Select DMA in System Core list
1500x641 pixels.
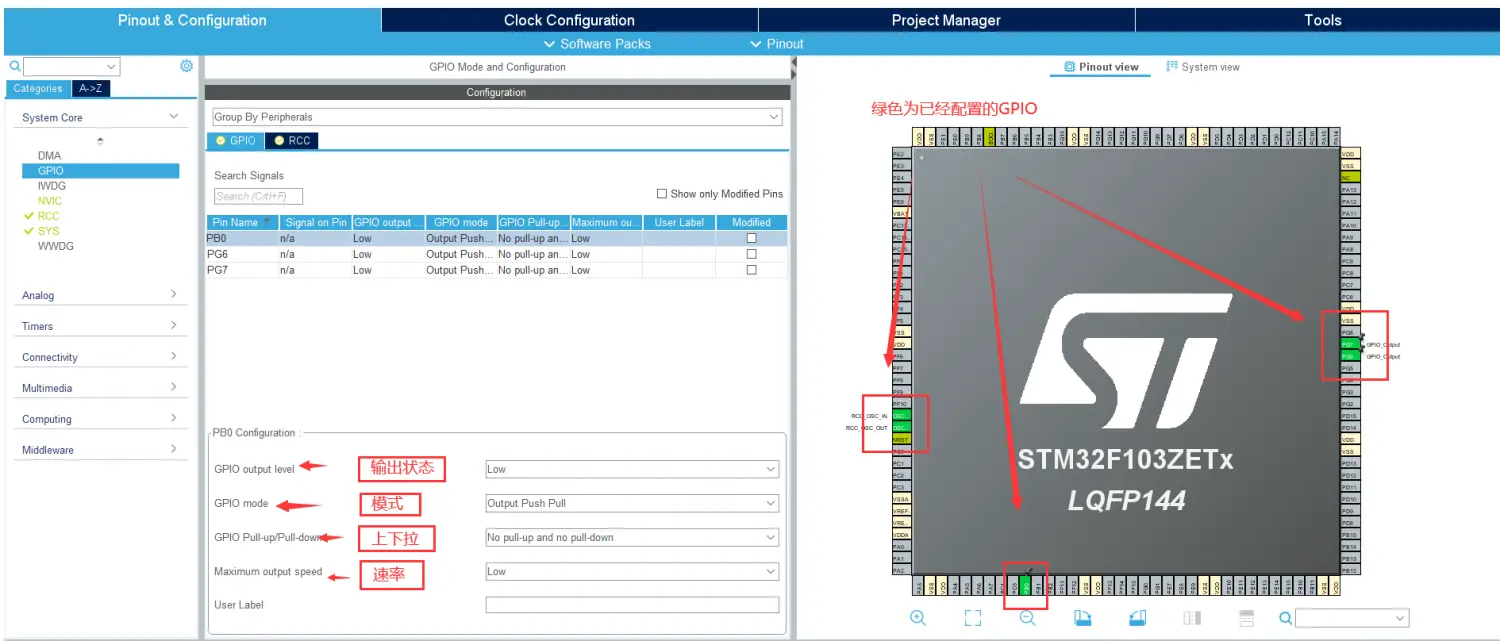[x=50, y=156]
